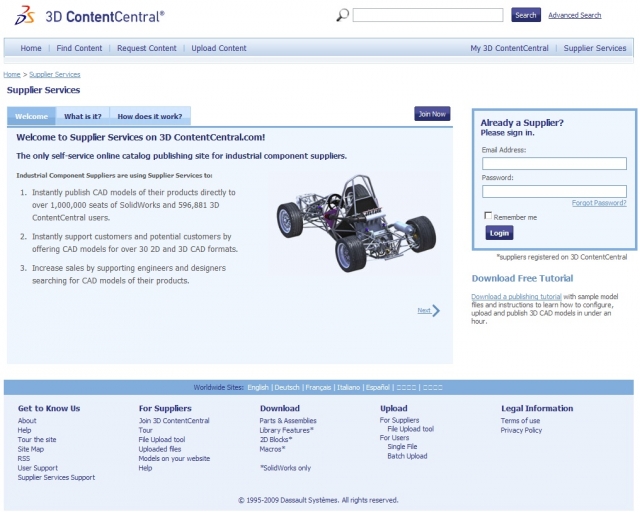Screen dimensions: 640x512
Task: Click the Next link text
Action: 424,310
